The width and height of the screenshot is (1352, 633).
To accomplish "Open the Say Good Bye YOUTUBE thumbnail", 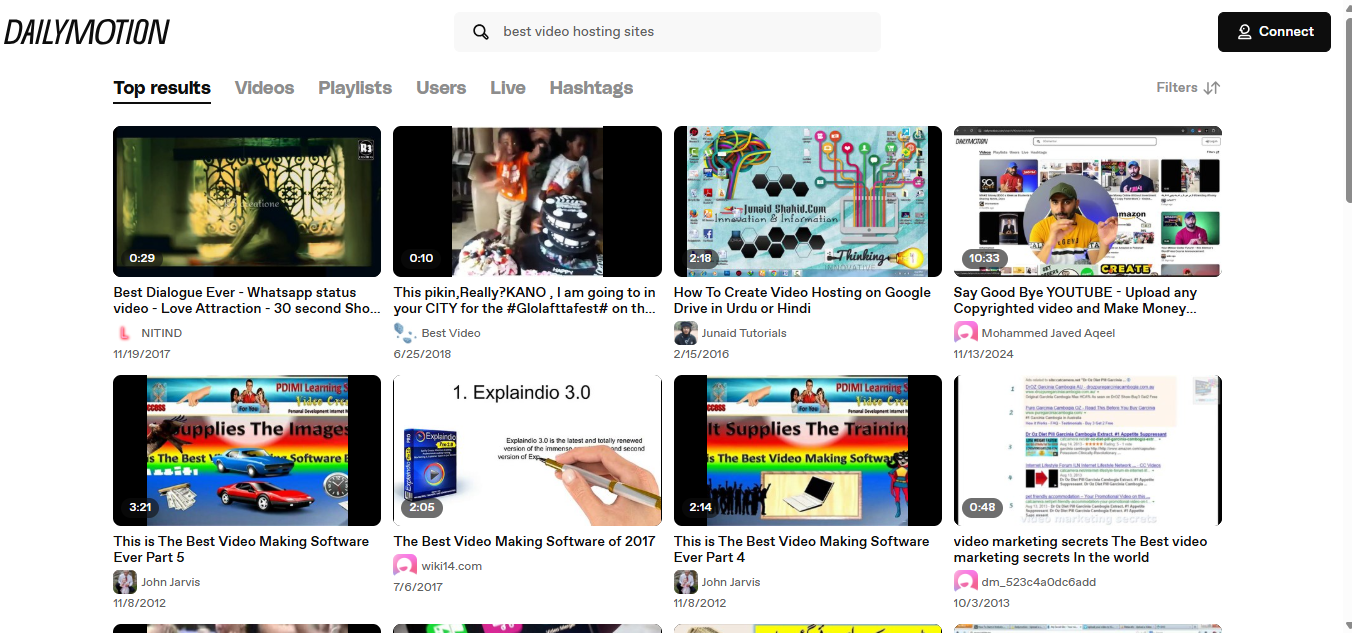I will click(1088, 201).
